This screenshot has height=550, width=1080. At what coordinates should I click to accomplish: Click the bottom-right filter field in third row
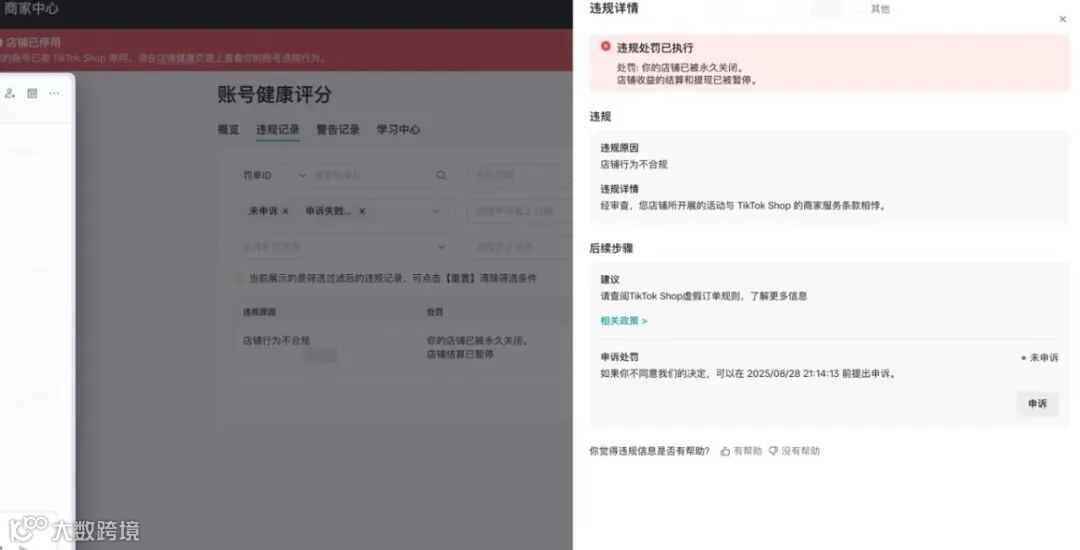click(519, 246)
